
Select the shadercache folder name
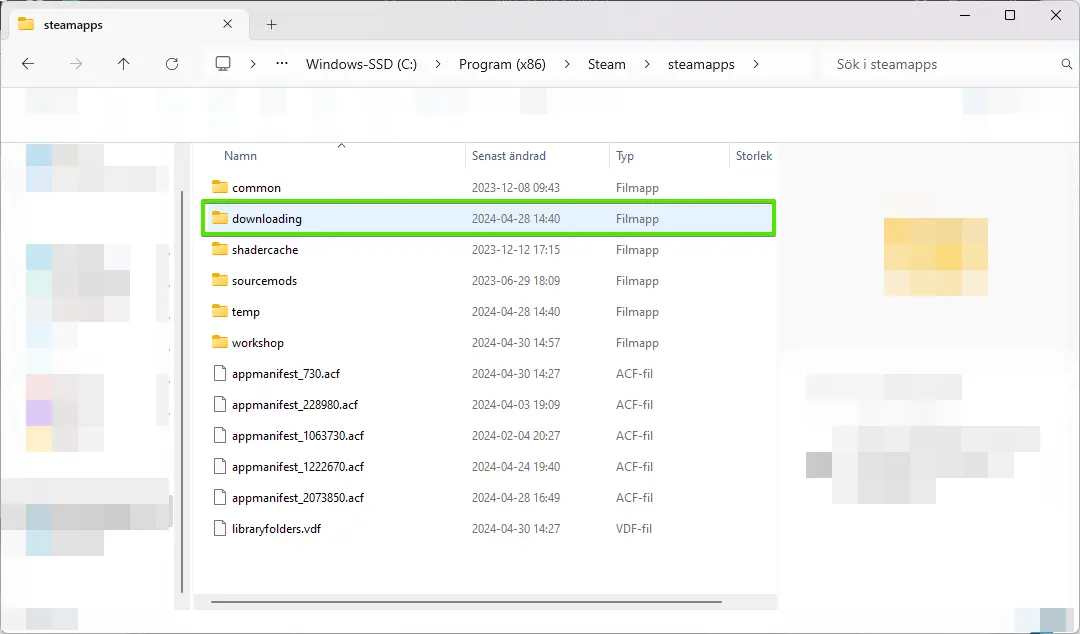[x=265, y=249]
